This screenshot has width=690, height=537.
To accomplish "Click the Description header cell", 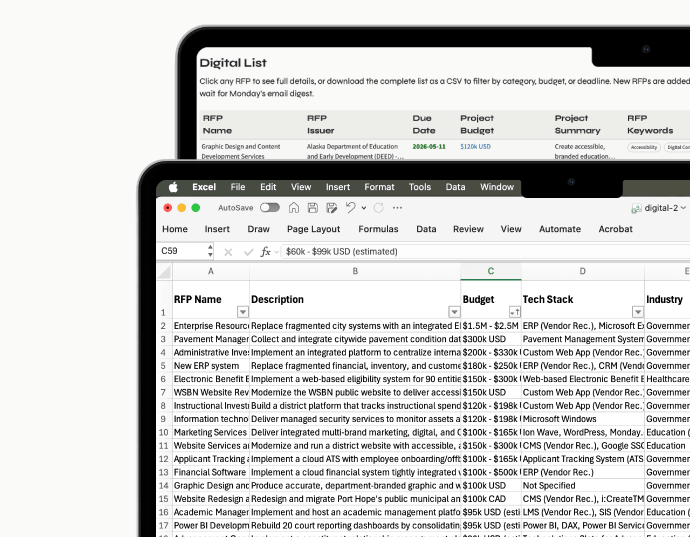I will click(355, 300).
